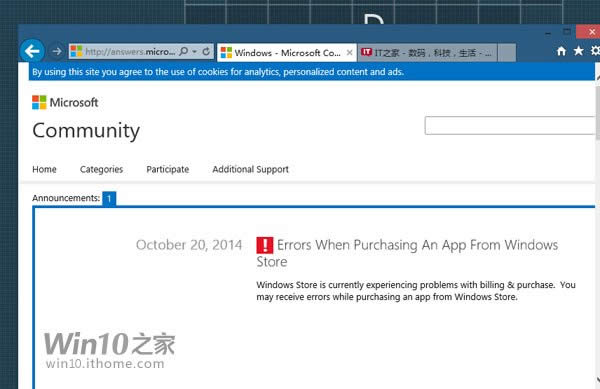
Task: Open the Participate navigation menu
Action: 168,169
